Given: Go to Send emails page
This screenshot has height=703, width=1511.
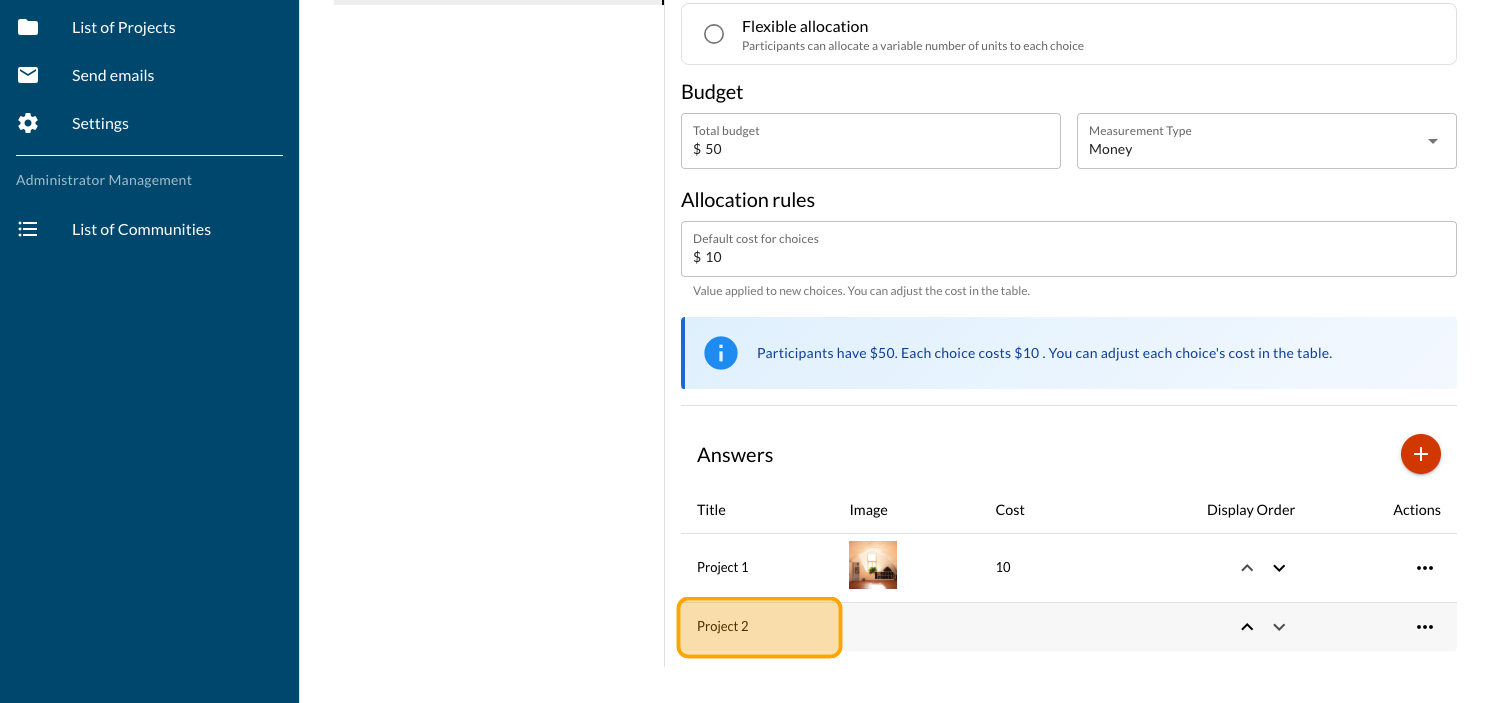Looking at the screenshot, I should pos(113,75).
